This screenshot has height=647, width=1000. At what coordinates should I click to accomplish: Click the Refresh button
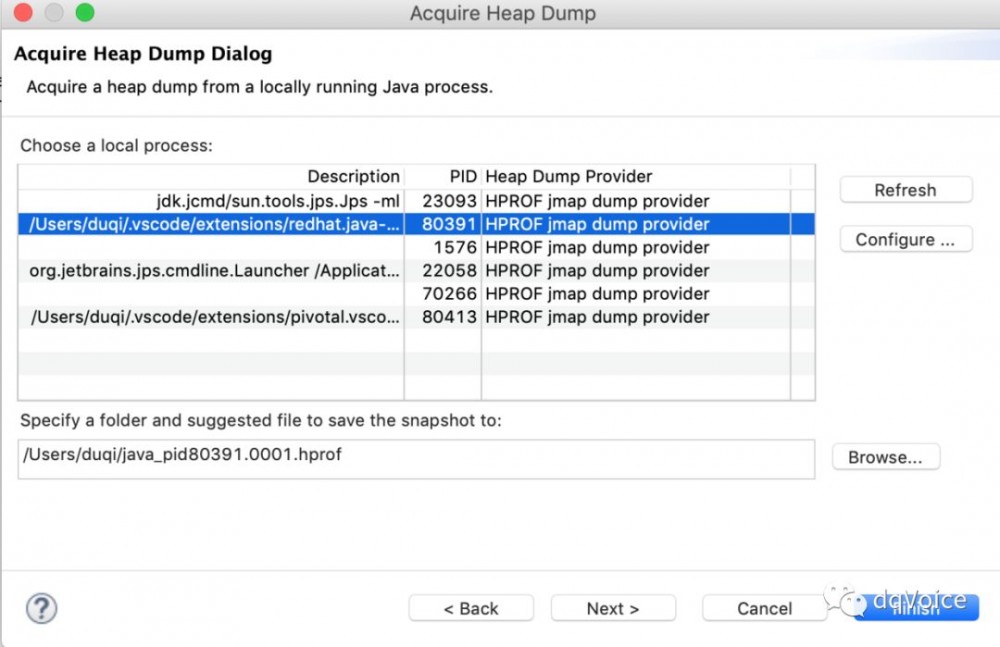point(905,190)
